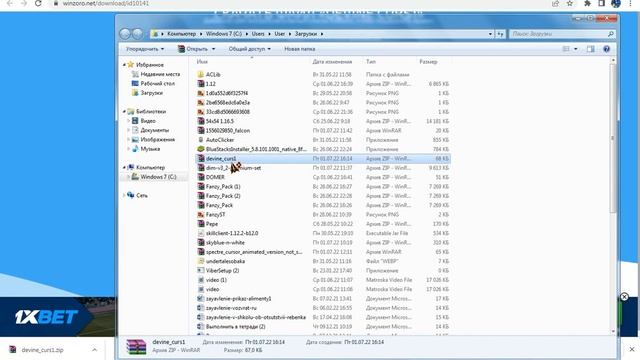This screenshot has width=640, height=360.
Task: Click the BlueStacksInstaller file icon
Action: click(x=200, y=149)
